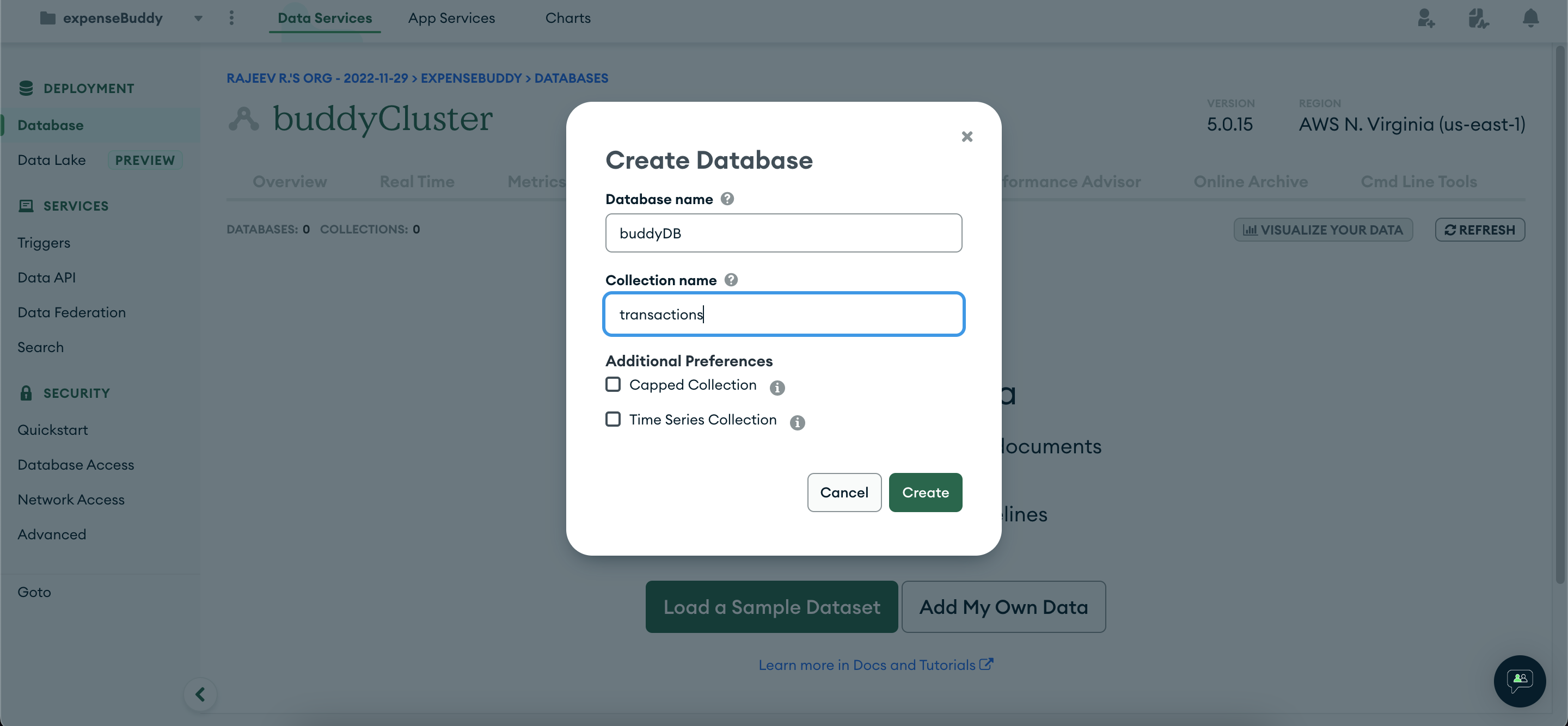Click Goto in the sidebar

pyautogui.click(x=34, y=592)
